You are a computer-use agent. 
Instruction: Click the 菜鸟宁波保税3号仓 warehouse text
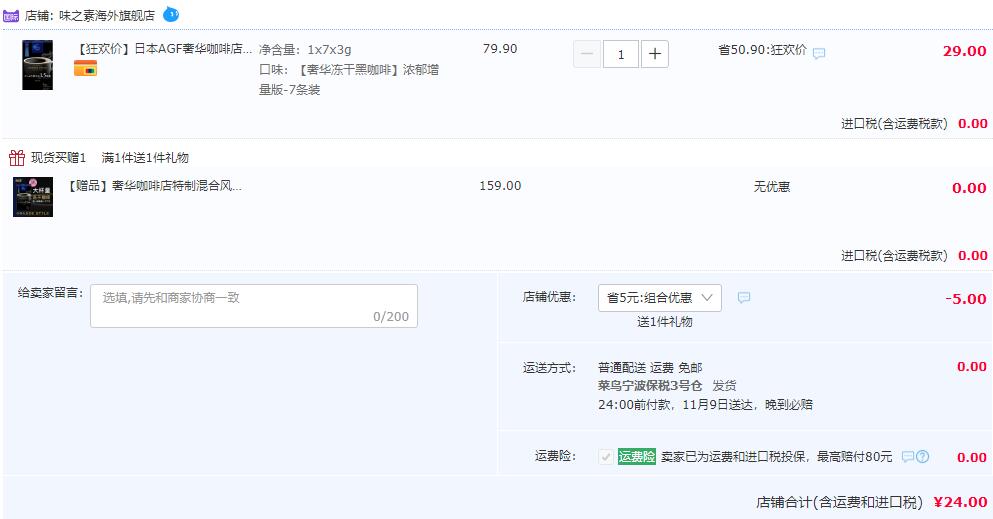(x=650, y=385)
